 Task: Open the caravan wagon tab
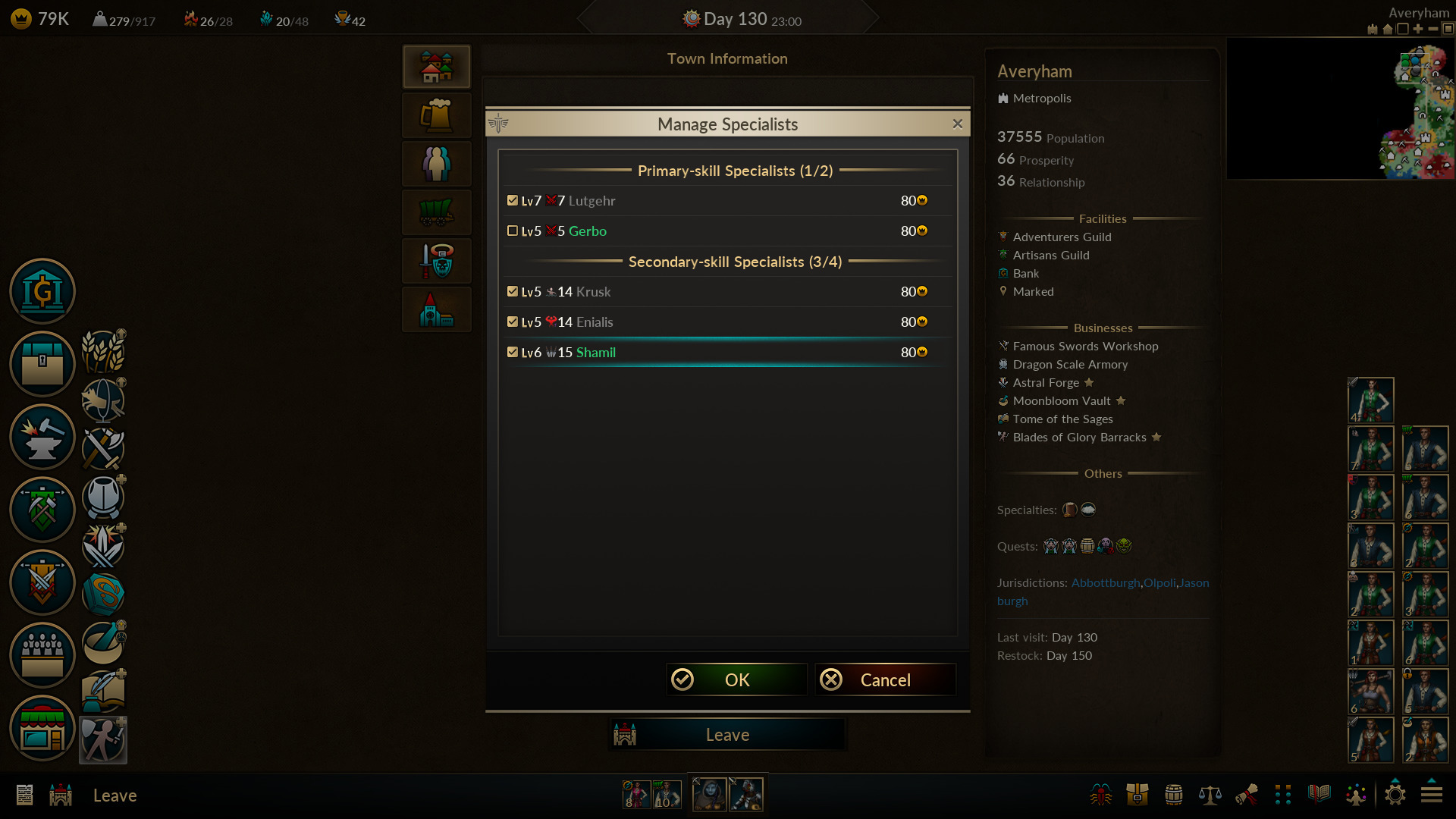coord(436,212)
